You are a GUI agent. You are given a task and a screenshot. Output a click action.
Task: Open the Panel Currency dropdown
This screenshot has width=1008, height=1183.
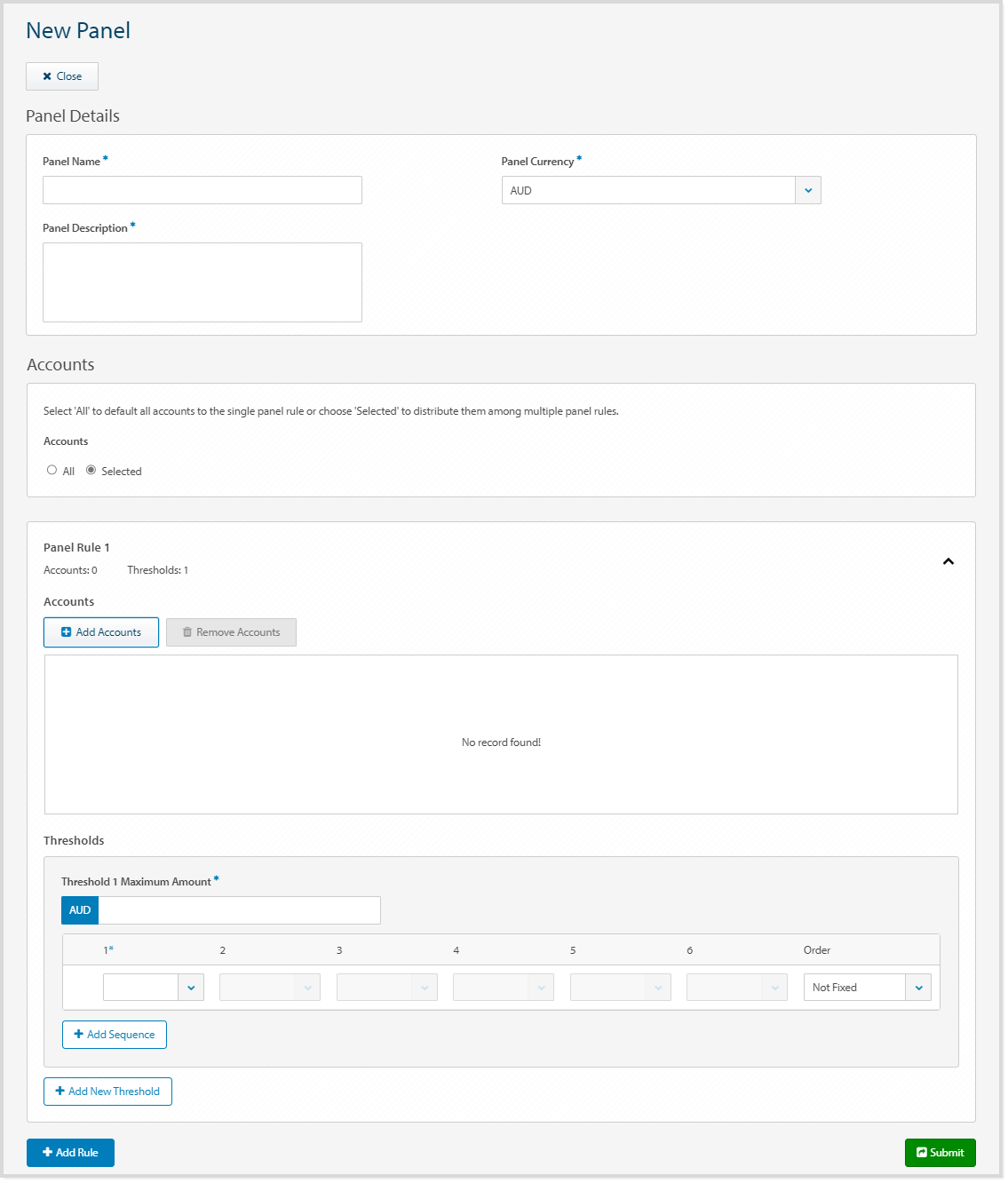coord(807,190)
